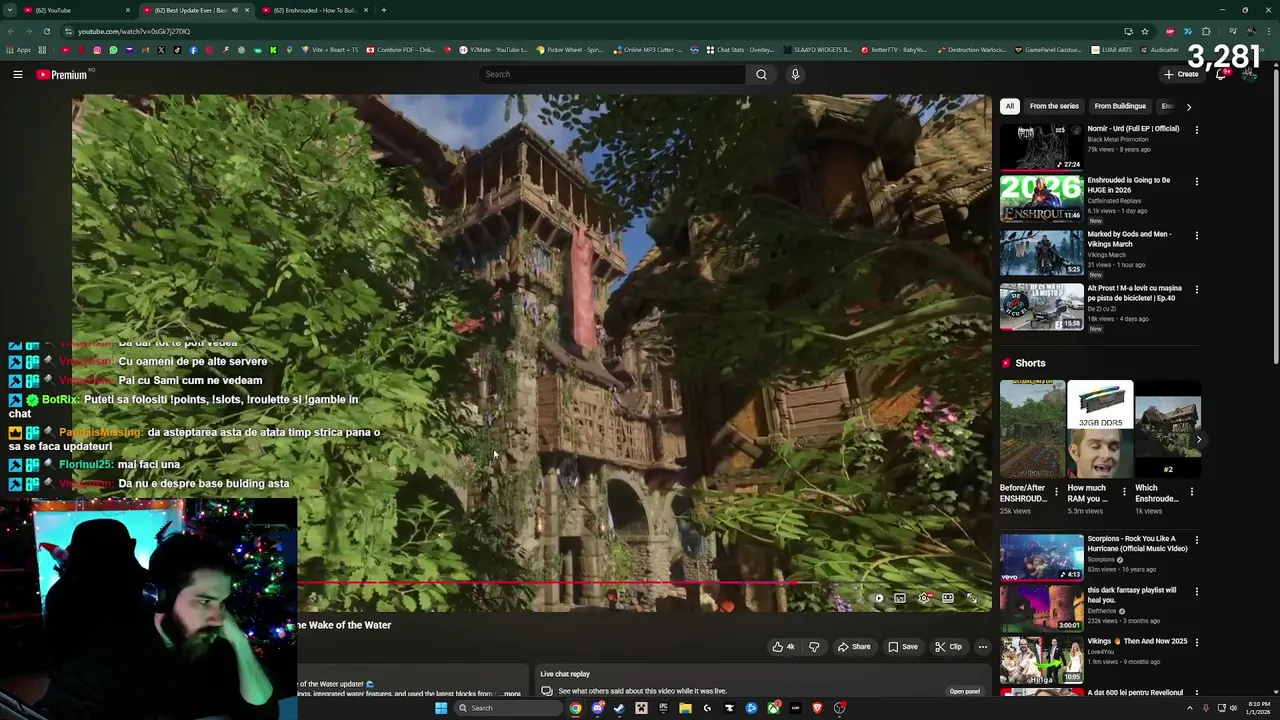1280x720 pixels.
Task: Open Alt Prost biciclete Ep.40 video
Action: [1041, 307]
